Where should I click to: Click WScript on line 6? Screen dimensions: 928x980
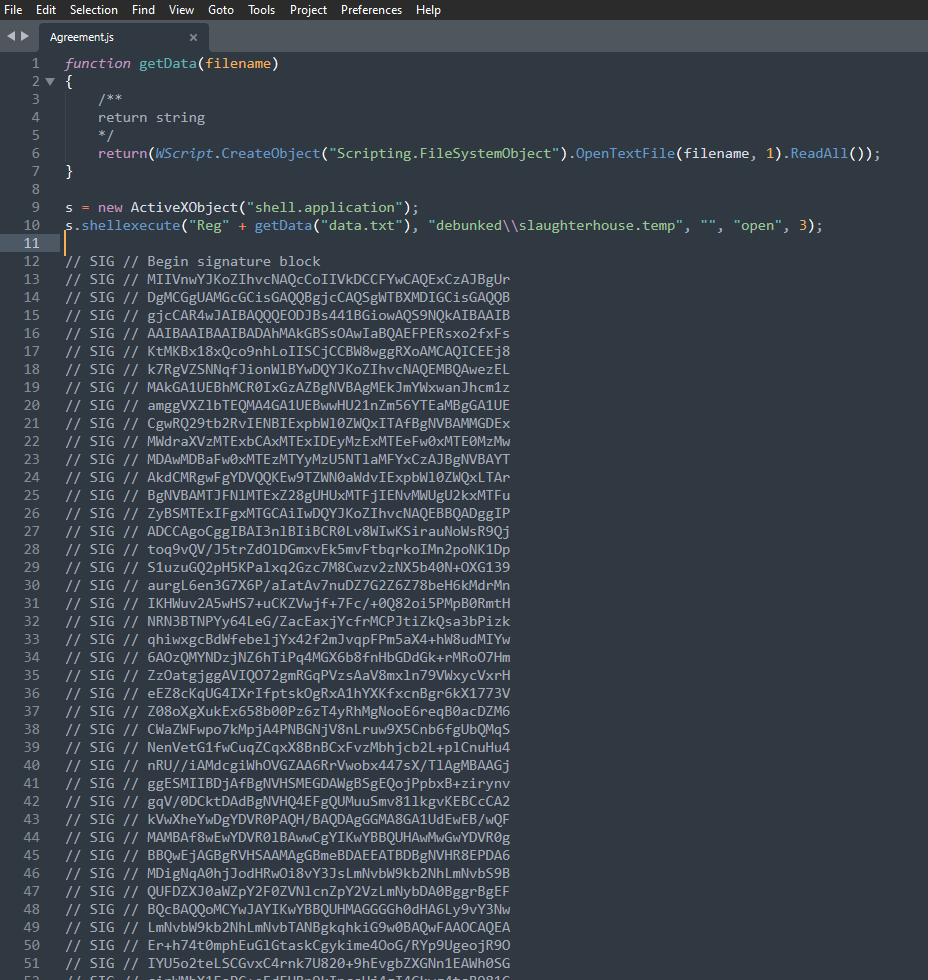pos(184,153)
